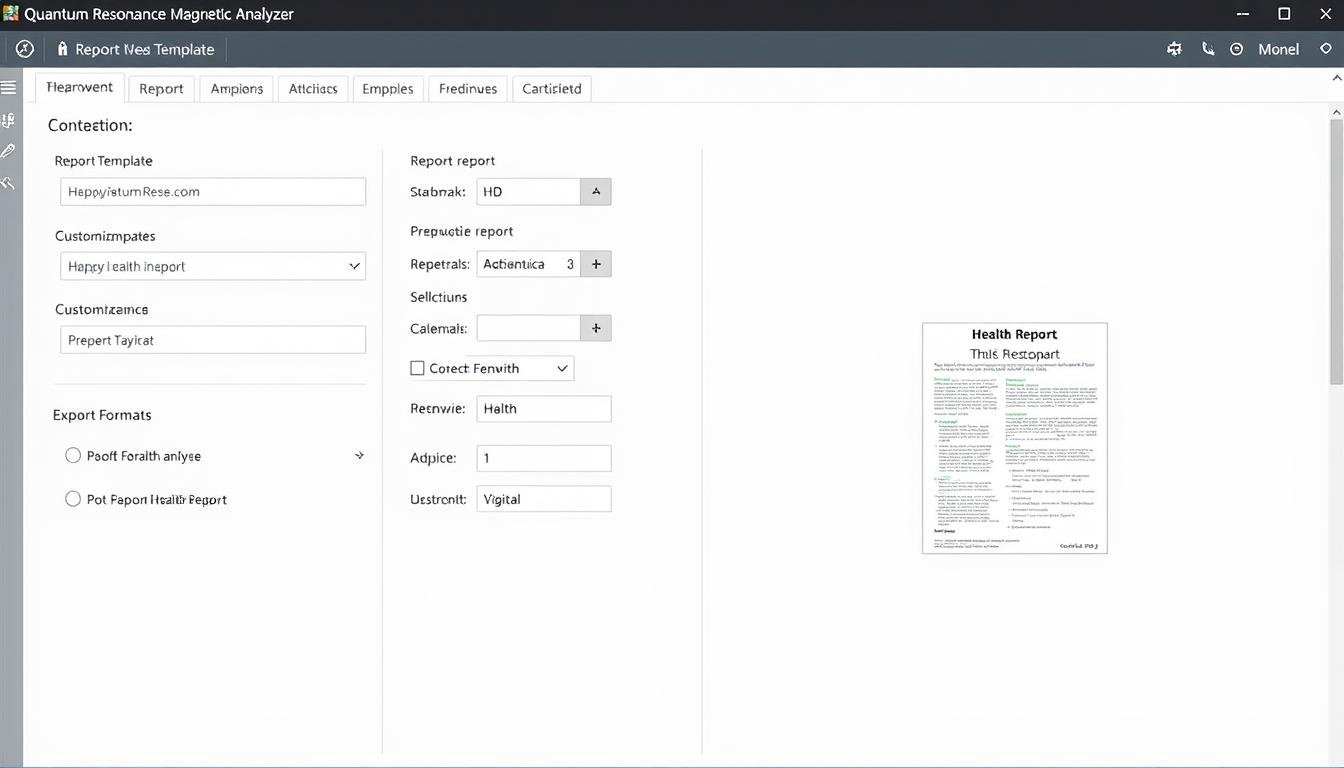The width and height of the screenshot is (1344, 768).
Task: Click the circle icon left of Monel
Action: (1237, 49)
